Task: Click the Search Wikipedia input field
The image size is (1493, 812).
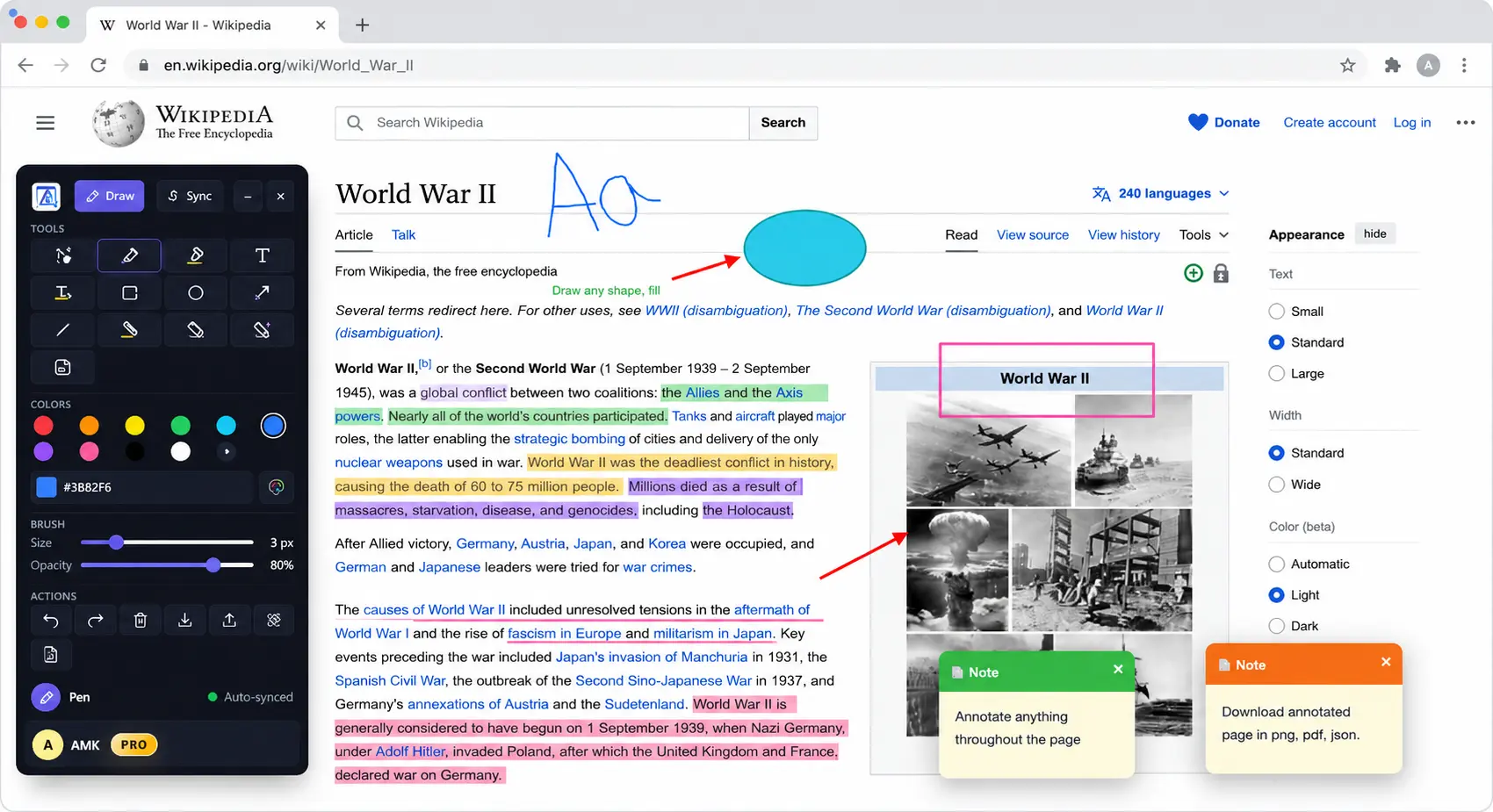Action: 543,123
